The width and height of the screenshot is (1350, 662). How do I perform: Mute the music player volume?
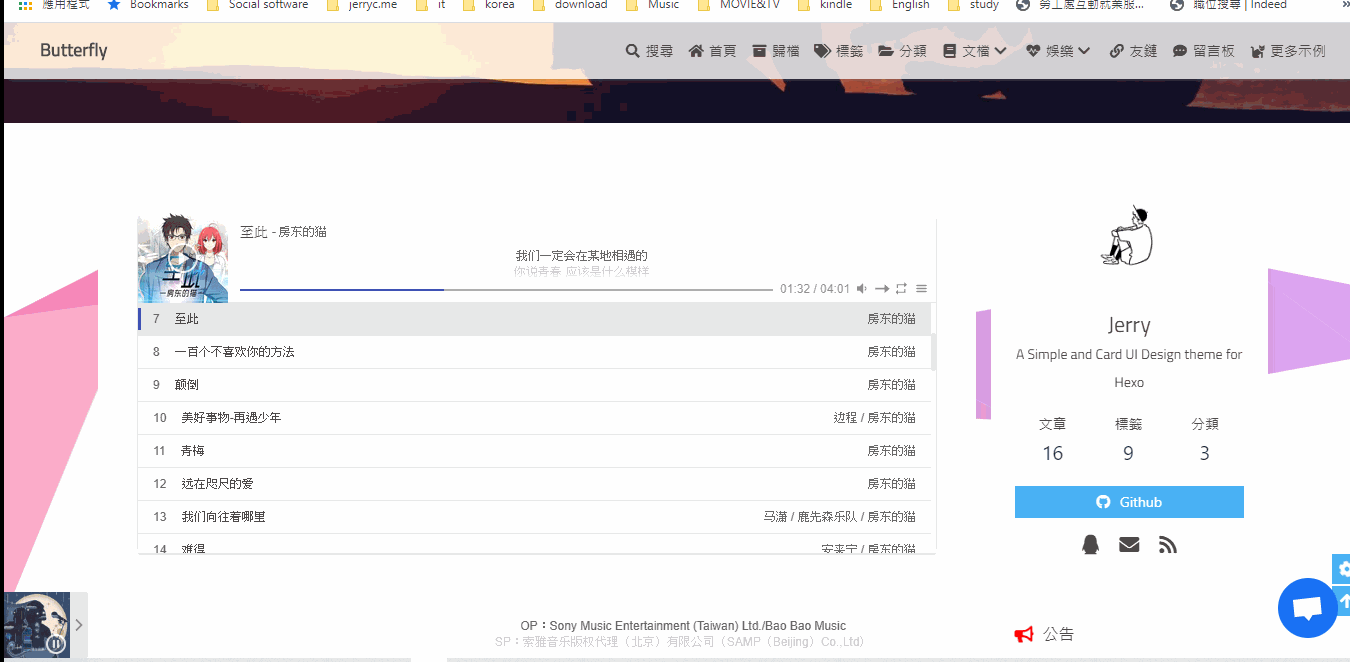(862, 289)
